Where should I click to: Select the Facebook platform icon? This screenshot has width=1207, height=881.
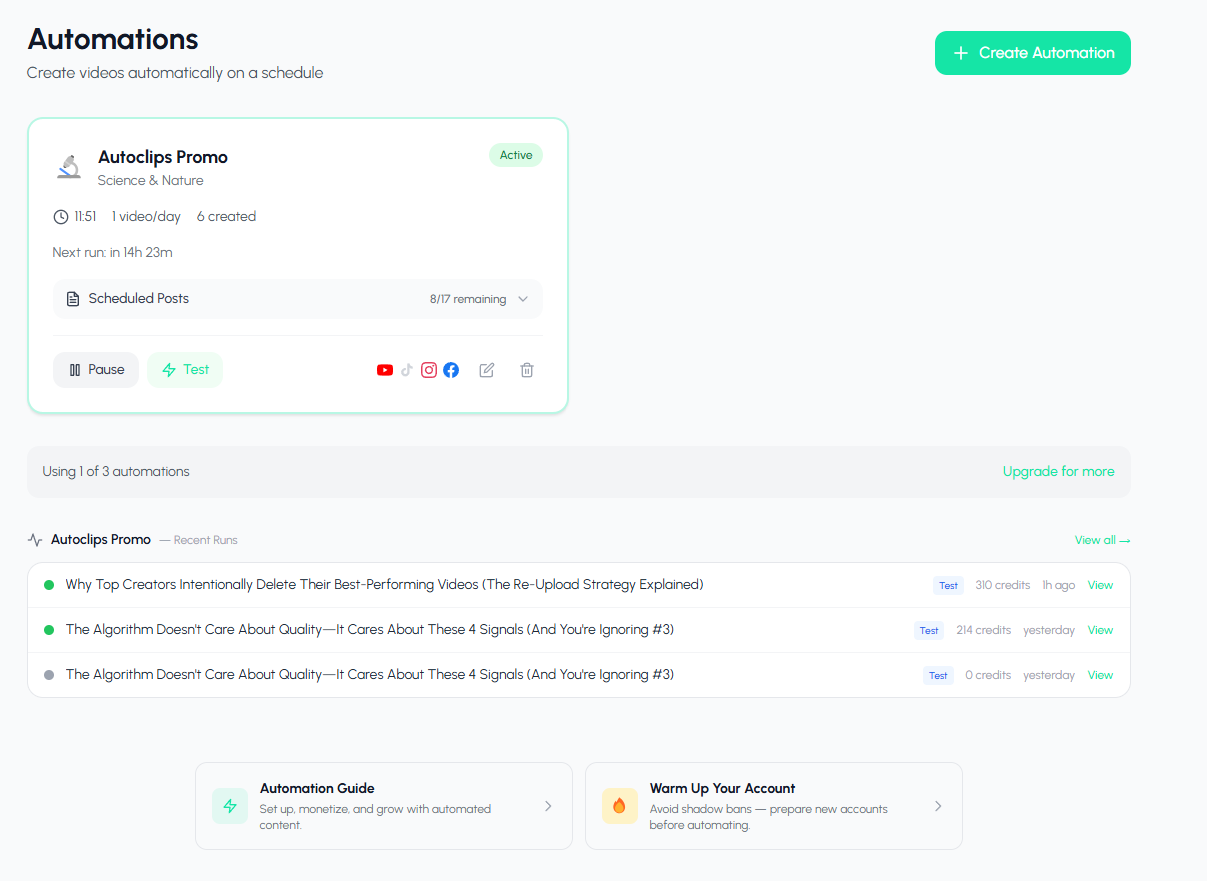[x=451, y=370]
